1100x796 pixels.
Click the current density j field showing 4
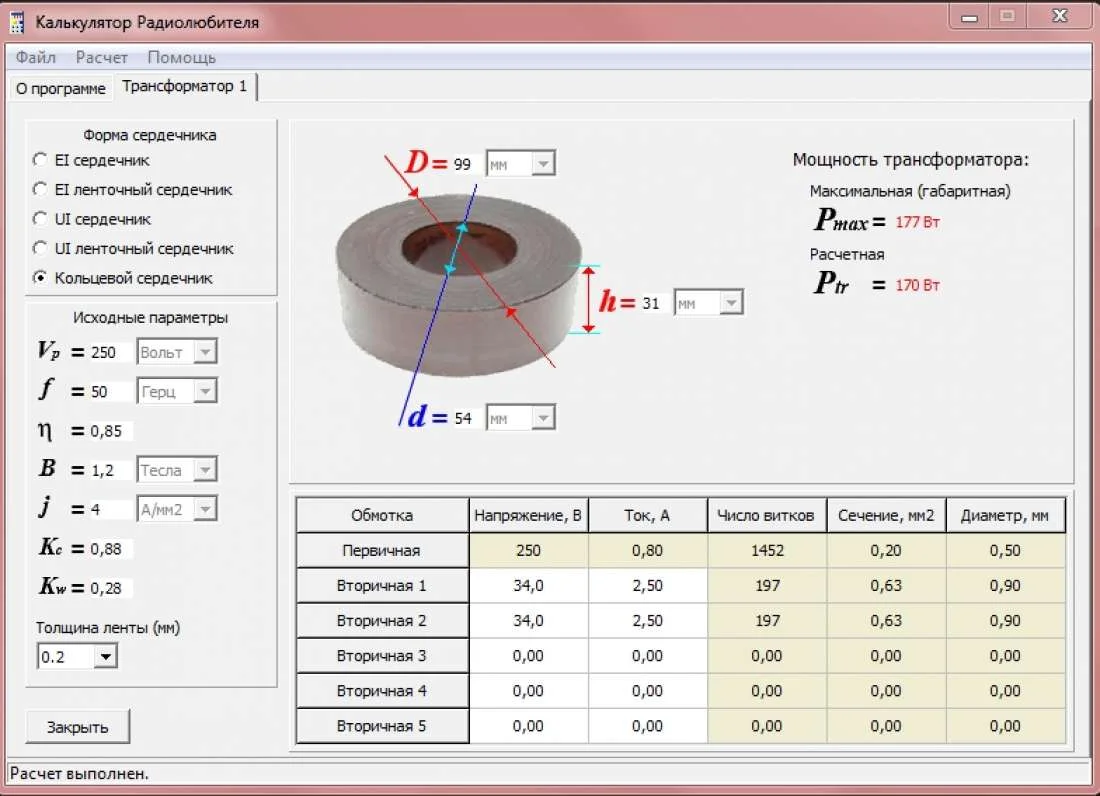click(x=110, y=509)
